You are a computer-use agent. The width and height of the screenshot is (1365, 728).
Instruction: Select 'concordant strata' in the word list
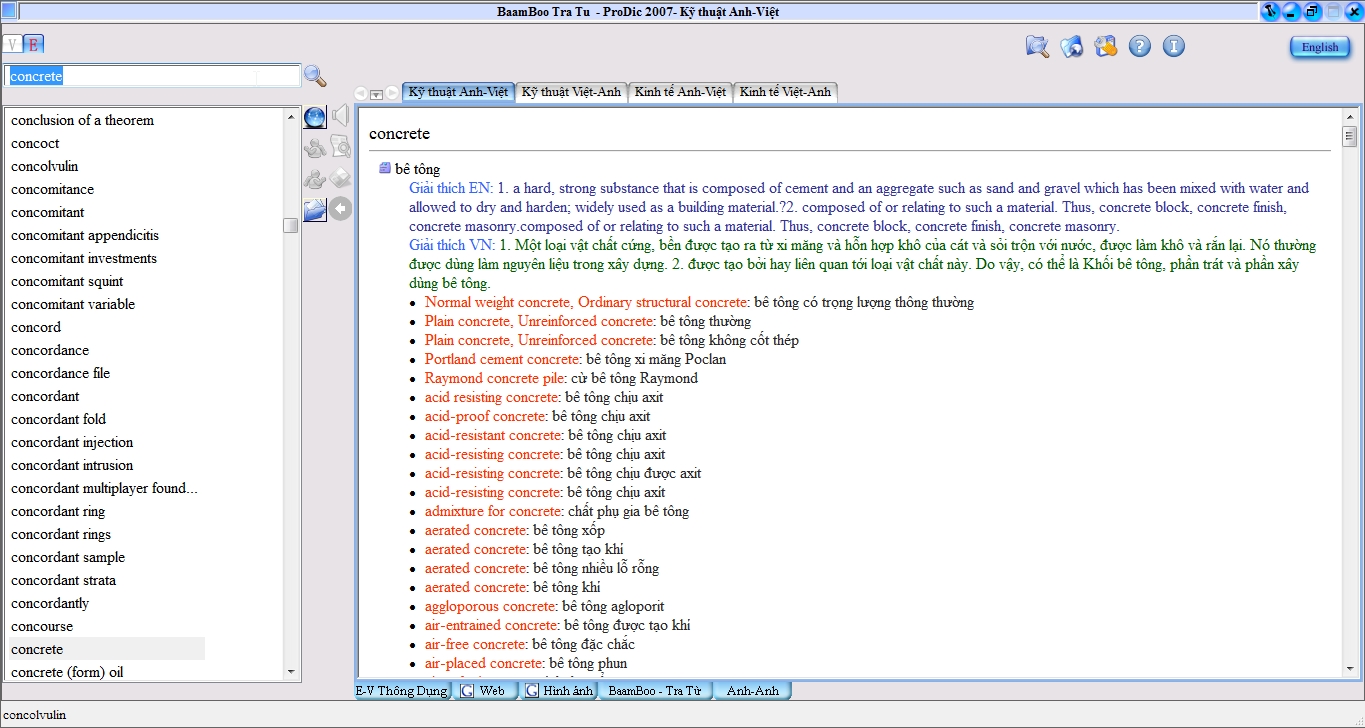point(63,580)
